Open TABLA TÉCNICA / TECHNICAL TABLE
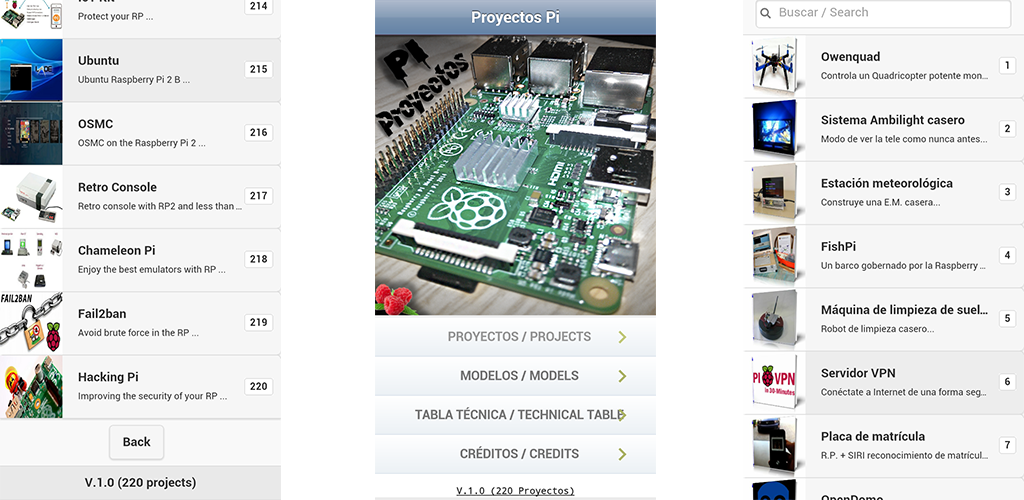 pos(515,415)
